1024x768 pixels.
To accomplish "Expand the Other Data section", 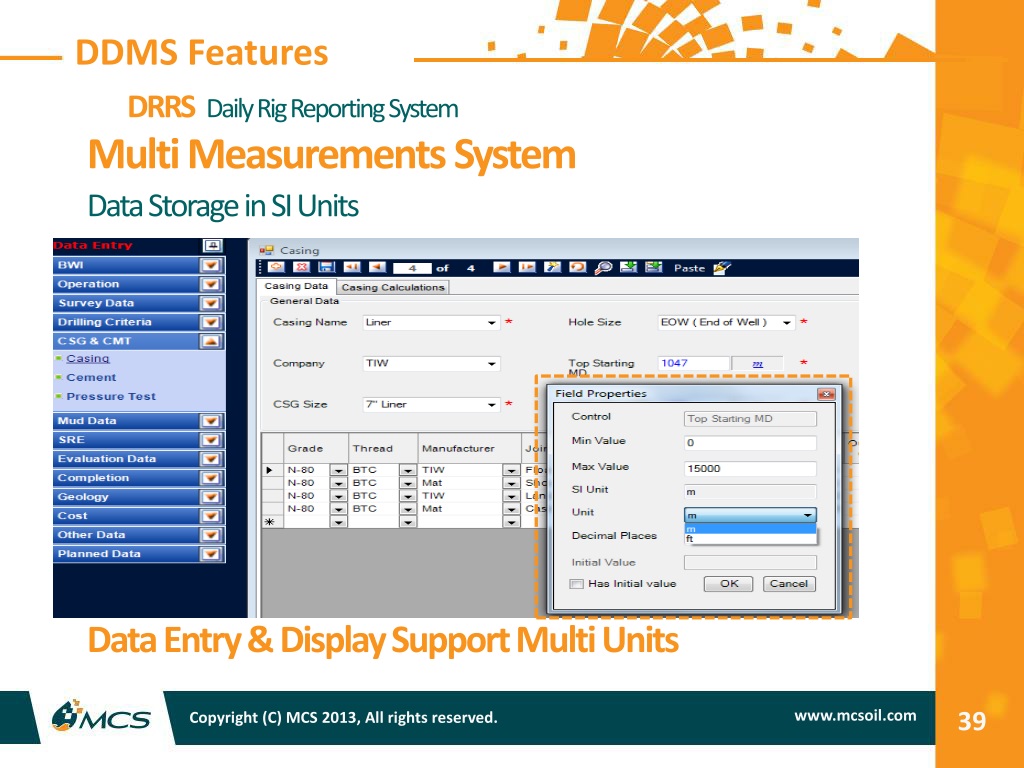I will 210,535.
